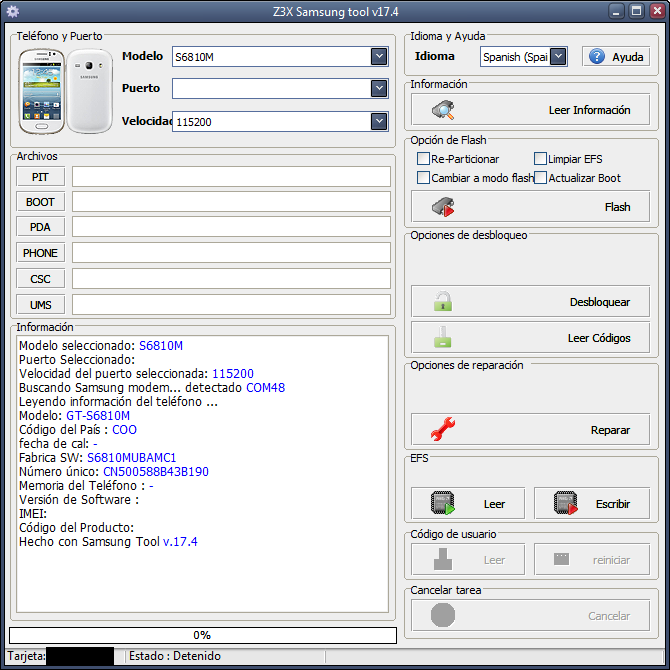The width and height of the screenshot is (670, 670).
Task: Click the EFS Escribir chip icon
Action: (565, 503)
